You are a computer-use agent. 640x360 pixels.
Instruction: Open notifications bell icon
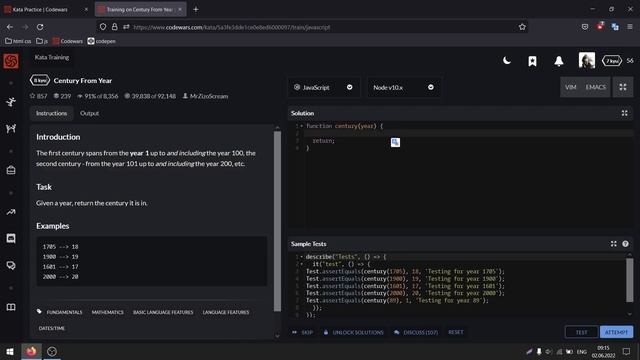559,61
